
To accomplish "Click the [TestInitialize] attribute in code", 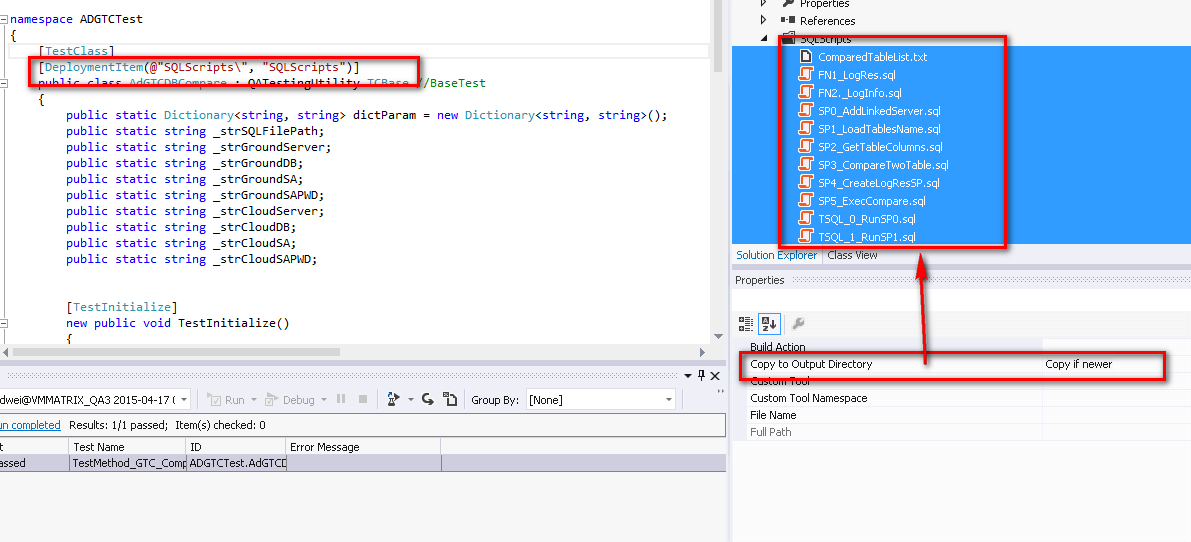I will coord(122,307).
